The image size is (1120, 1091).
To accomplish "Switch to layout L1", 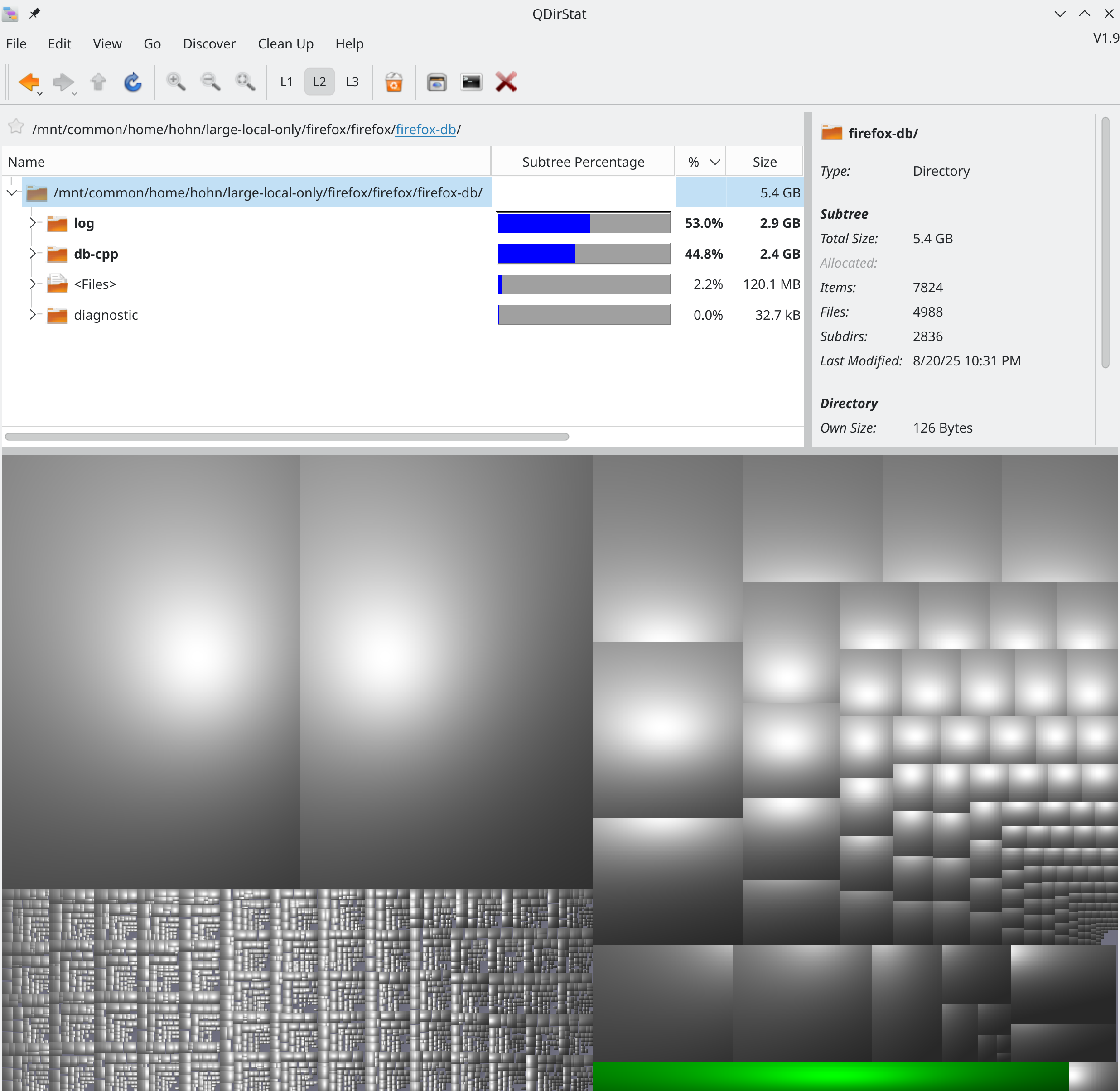I will (x=286, y=82).
